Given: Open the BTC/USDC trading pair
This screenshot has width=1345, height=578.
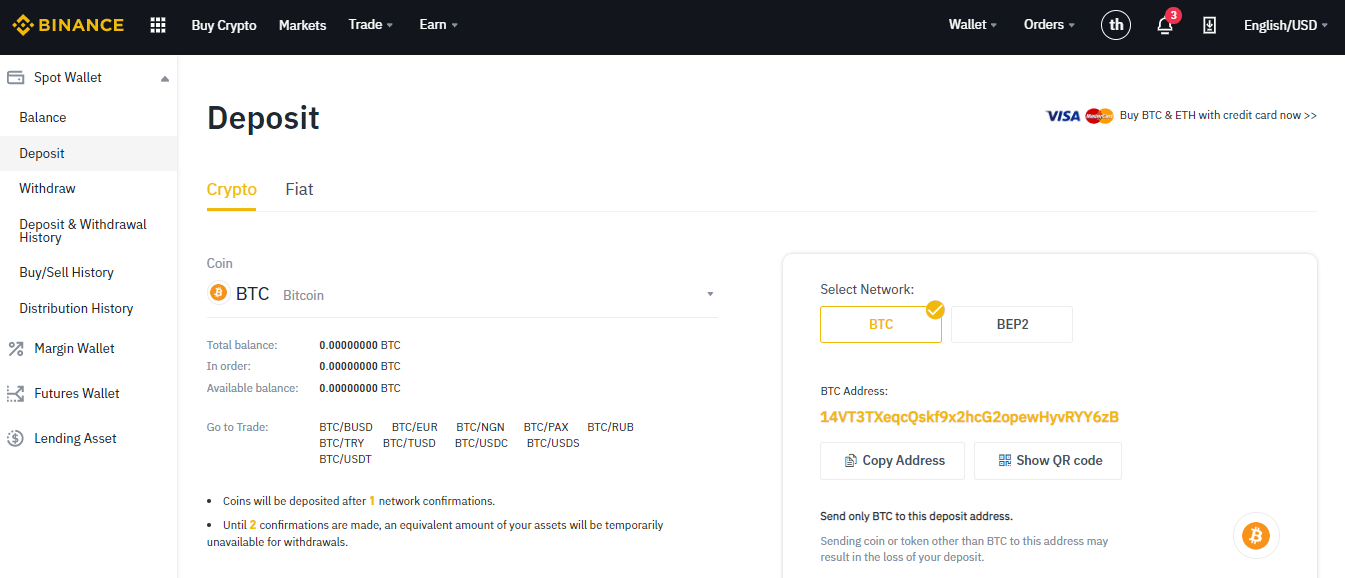Looking at the screenshot, I should click(482, 443).
